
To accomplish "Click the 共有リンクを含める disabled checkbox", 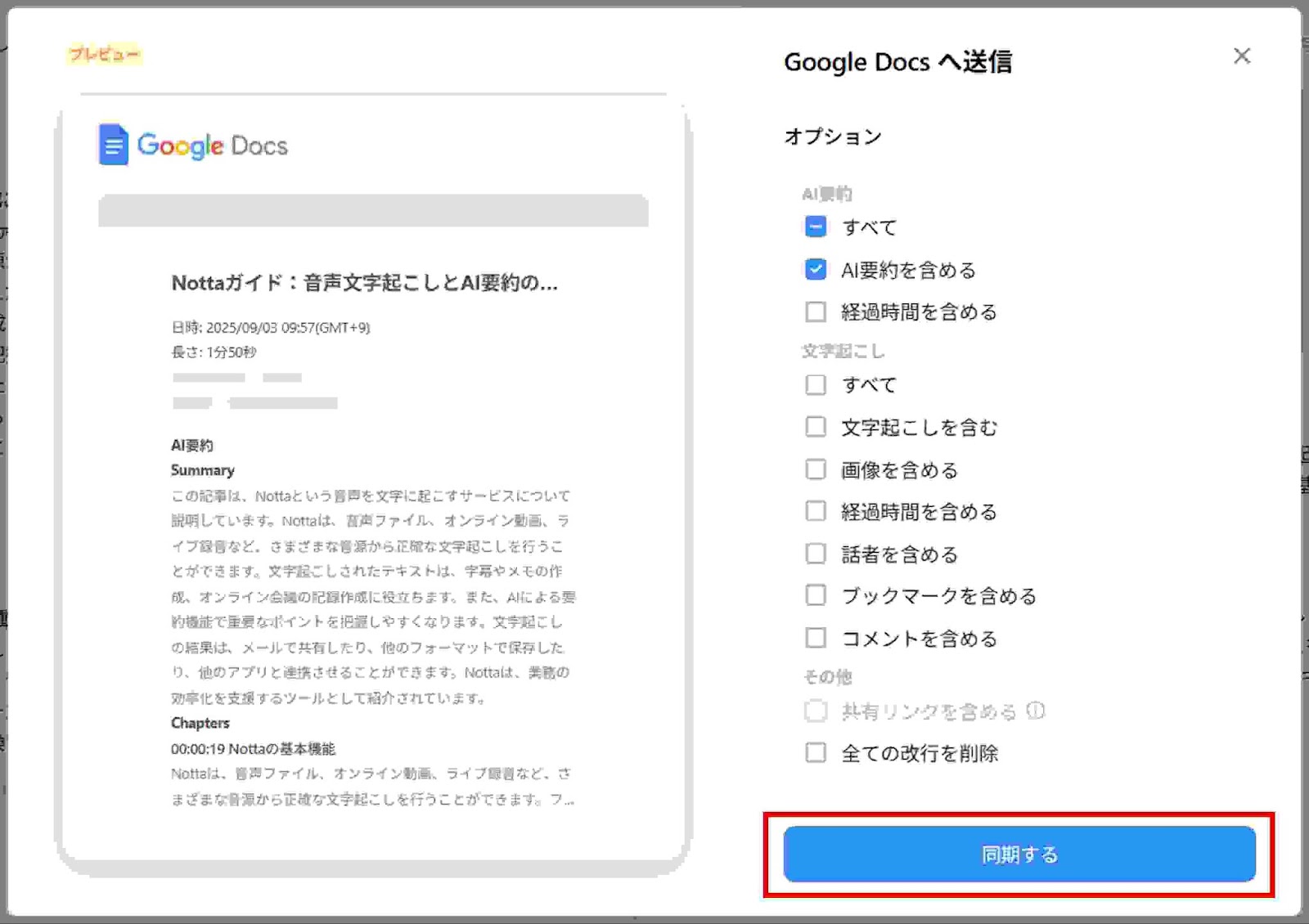I will click(816, 711).
